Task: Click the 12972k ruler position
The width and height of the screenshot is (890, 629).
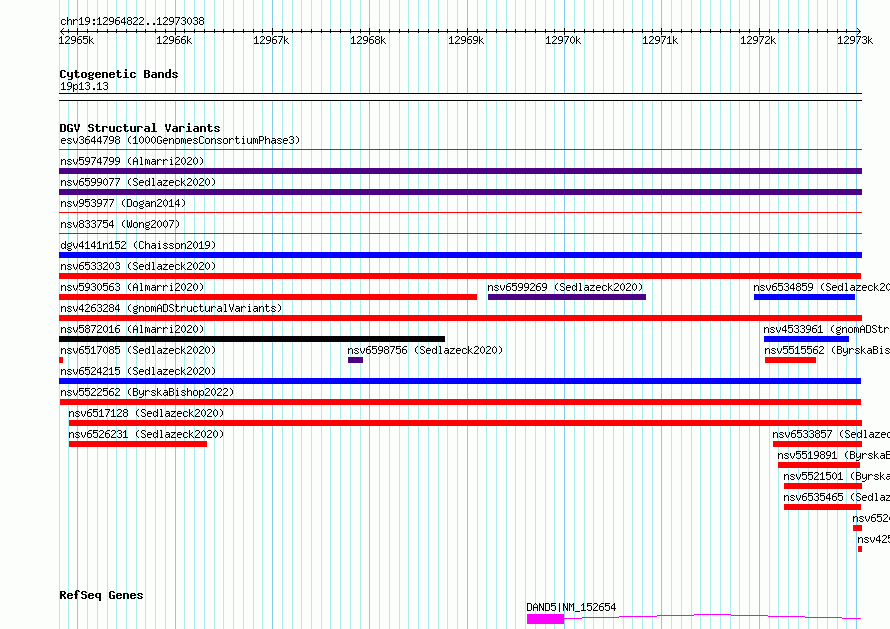Action: click(x=758, y=40)
